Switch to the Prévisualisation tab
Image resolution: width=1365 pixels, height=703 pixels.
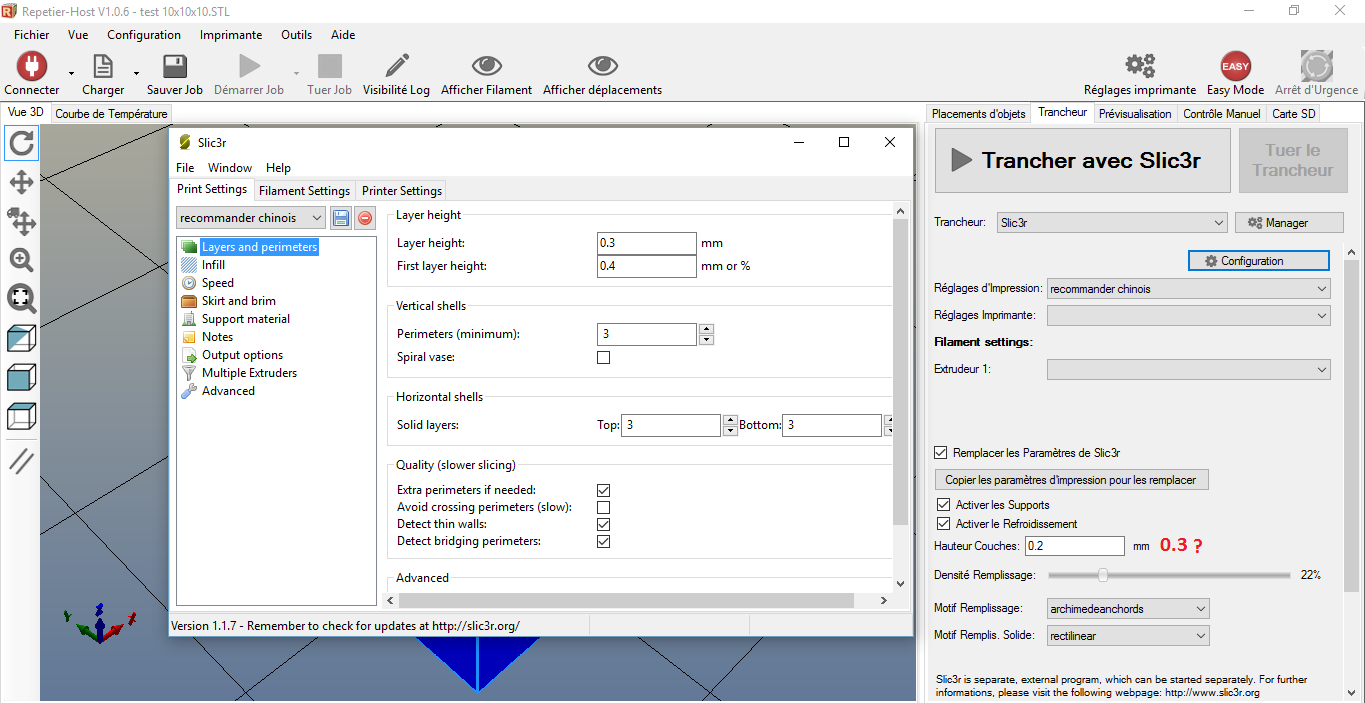[1135, 114]
